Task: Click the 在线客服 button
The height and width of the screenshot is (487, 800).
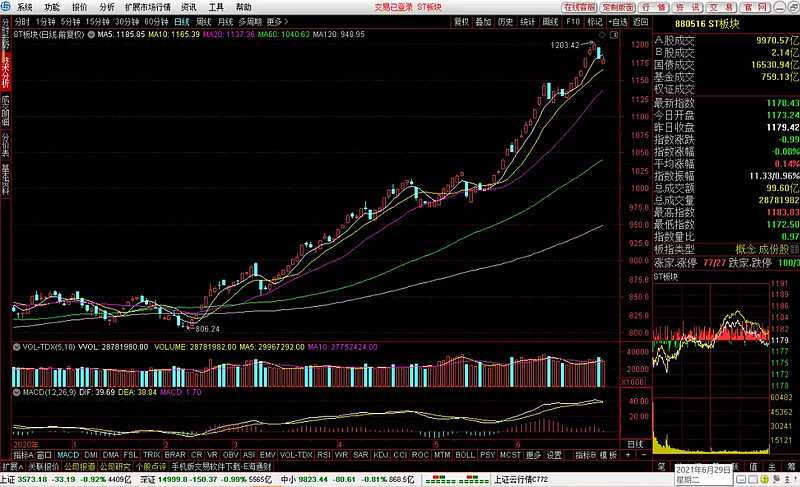Action: coord(580,7)
